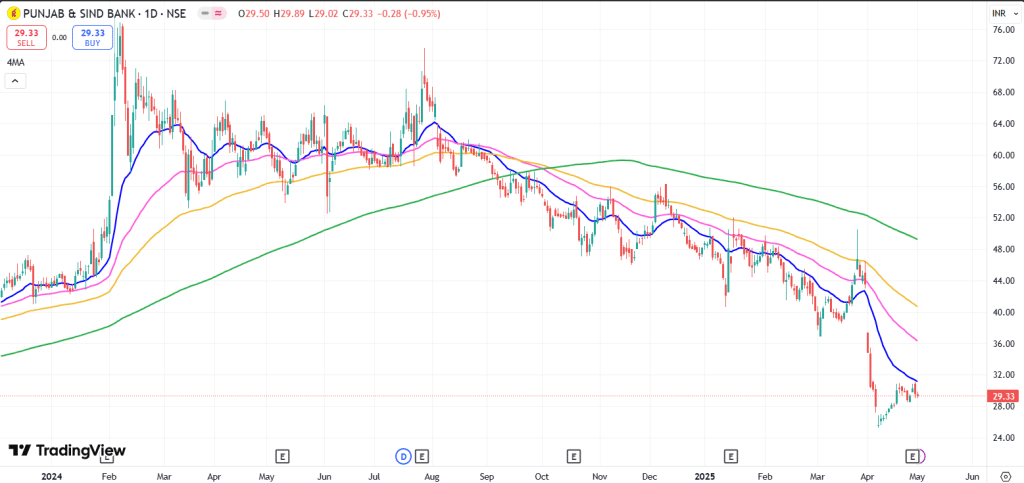Collapse the indicator legend with the up chevron
This screenshot has width=1024, height=483.
coord(15,81)
